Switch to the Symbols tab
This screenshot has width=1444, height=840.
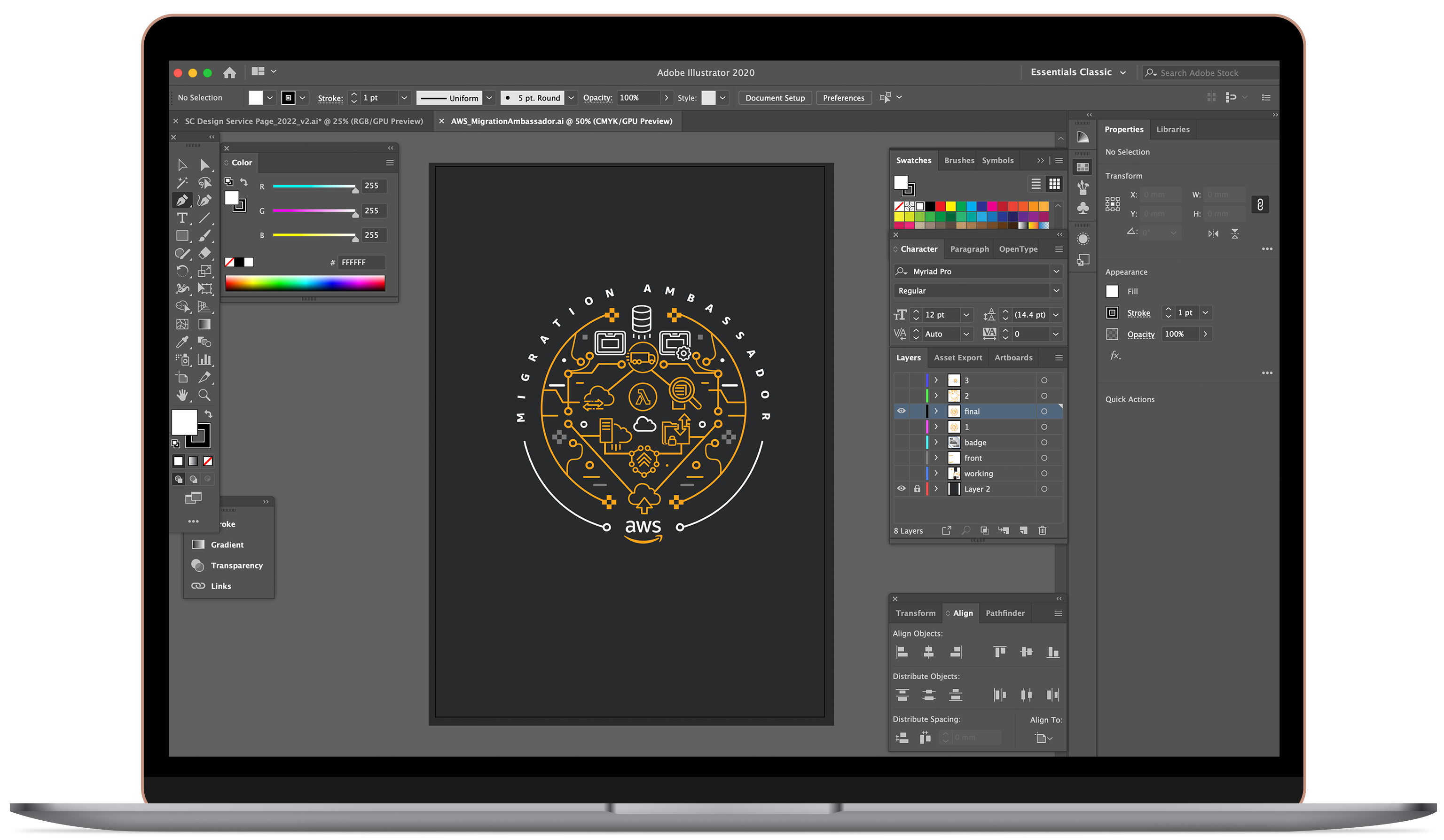pyautogui.click(x=997, y=160)
